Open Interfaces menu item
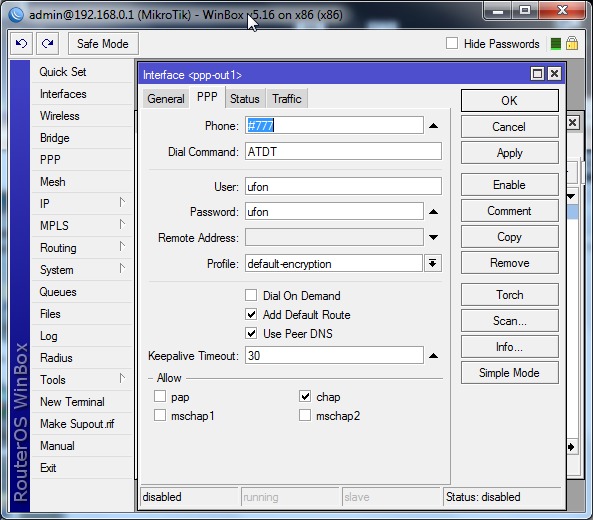Screen dimensions: 593x520 pyautogui.click(x=81, y=94)
